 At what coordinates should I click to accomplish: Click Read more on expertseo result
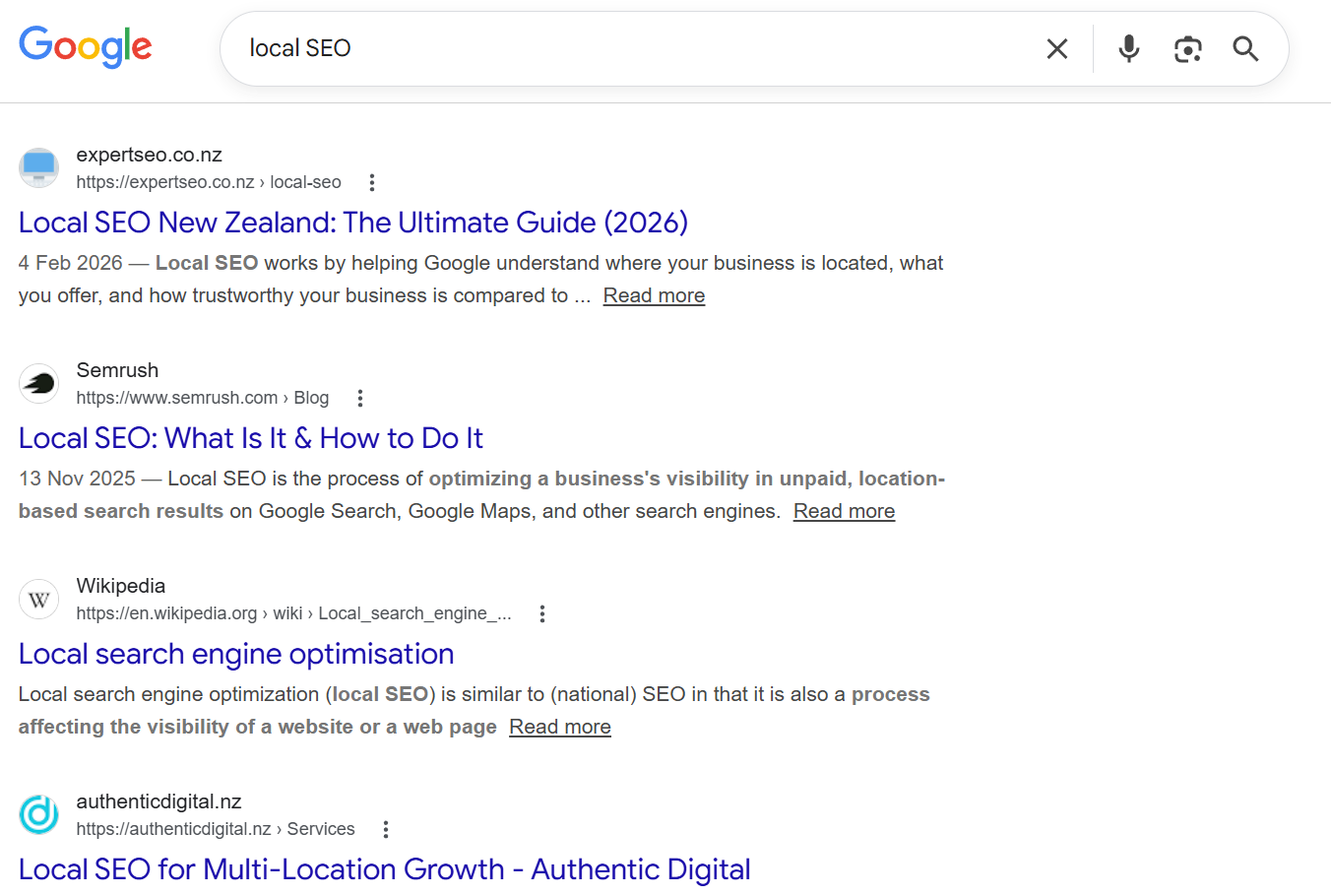click(x=654, y=295)
